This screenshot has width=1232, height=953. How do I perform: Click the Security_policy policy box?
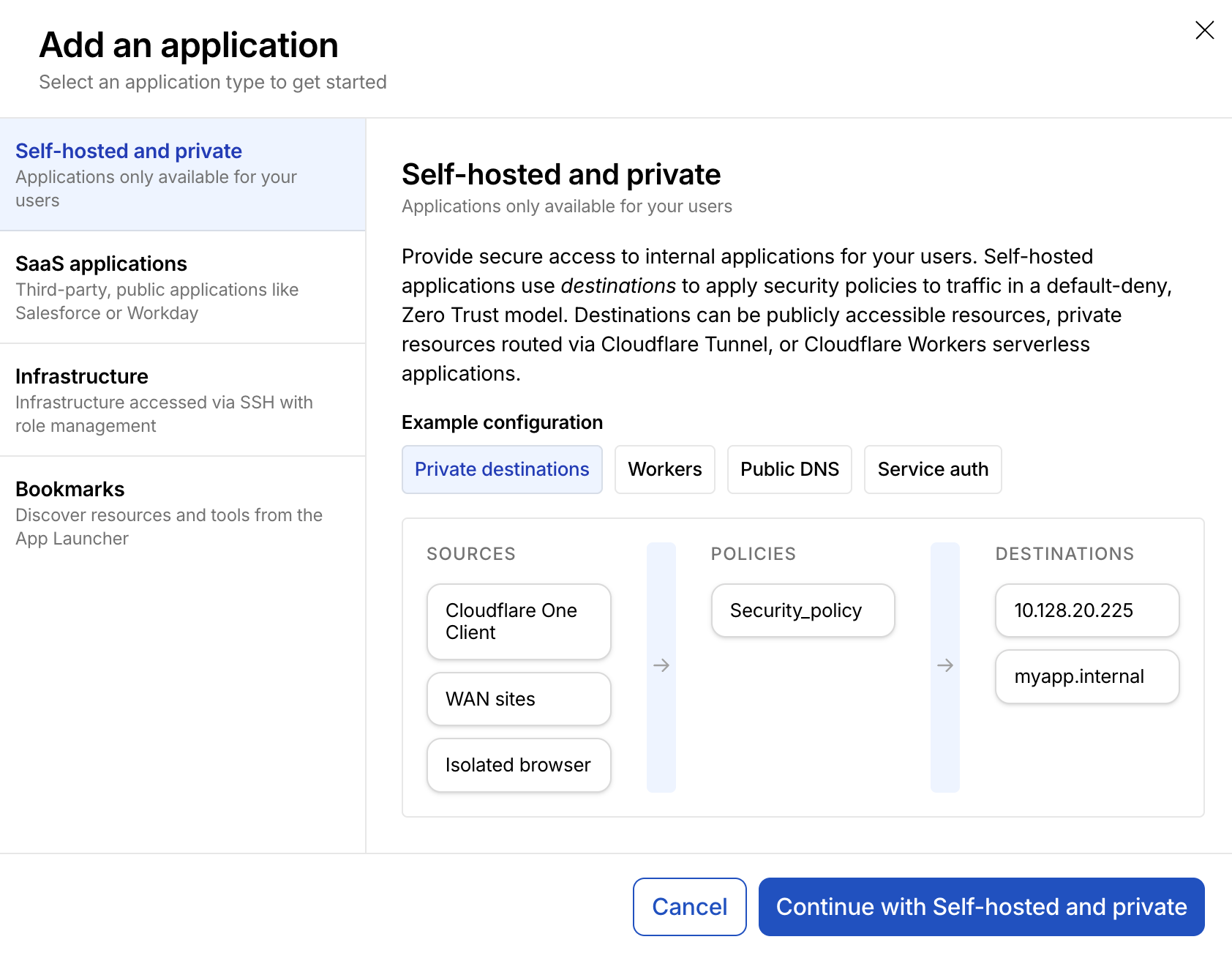[803, 610]
